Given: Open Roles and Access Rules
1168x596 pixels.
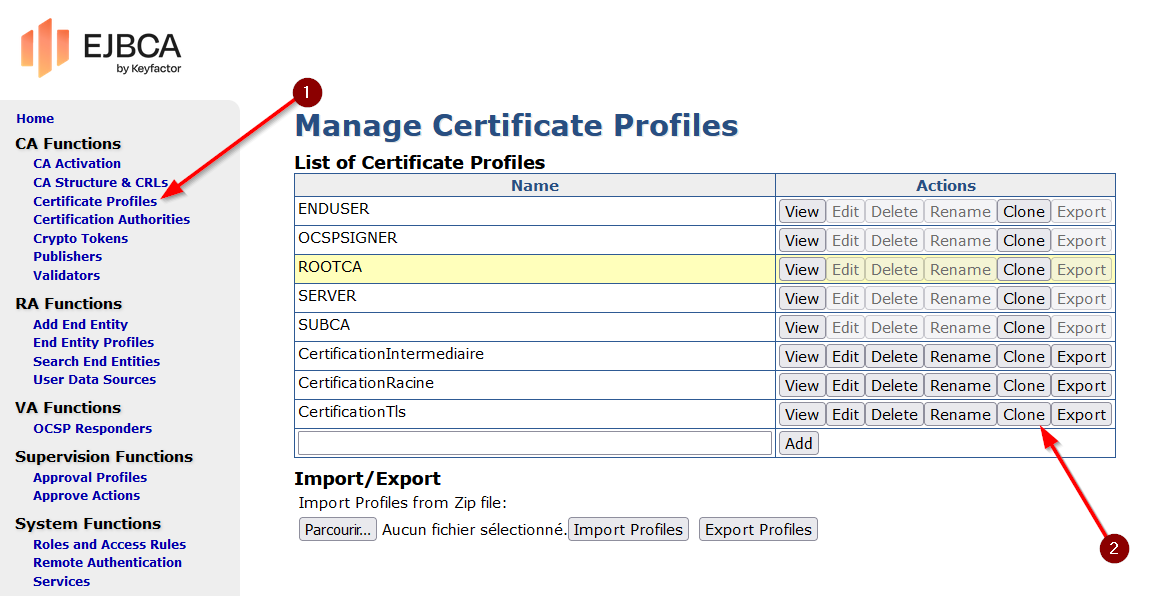Looking at the screenshot, I should tap(109, 545).
